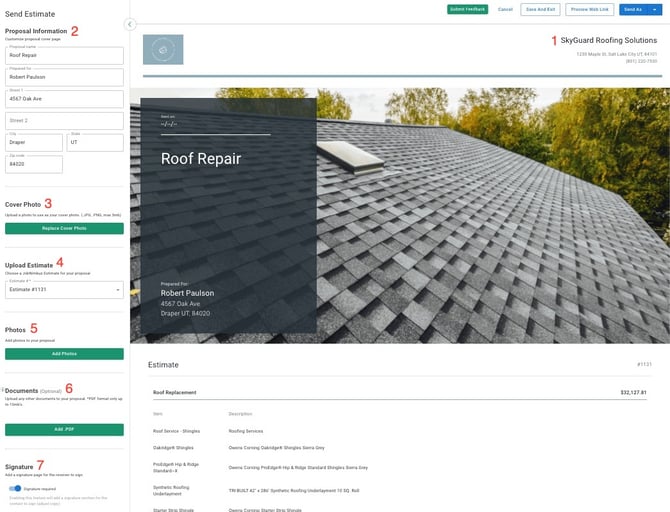Click the Cancel link

pyautogui.click(x=505, y=9)
